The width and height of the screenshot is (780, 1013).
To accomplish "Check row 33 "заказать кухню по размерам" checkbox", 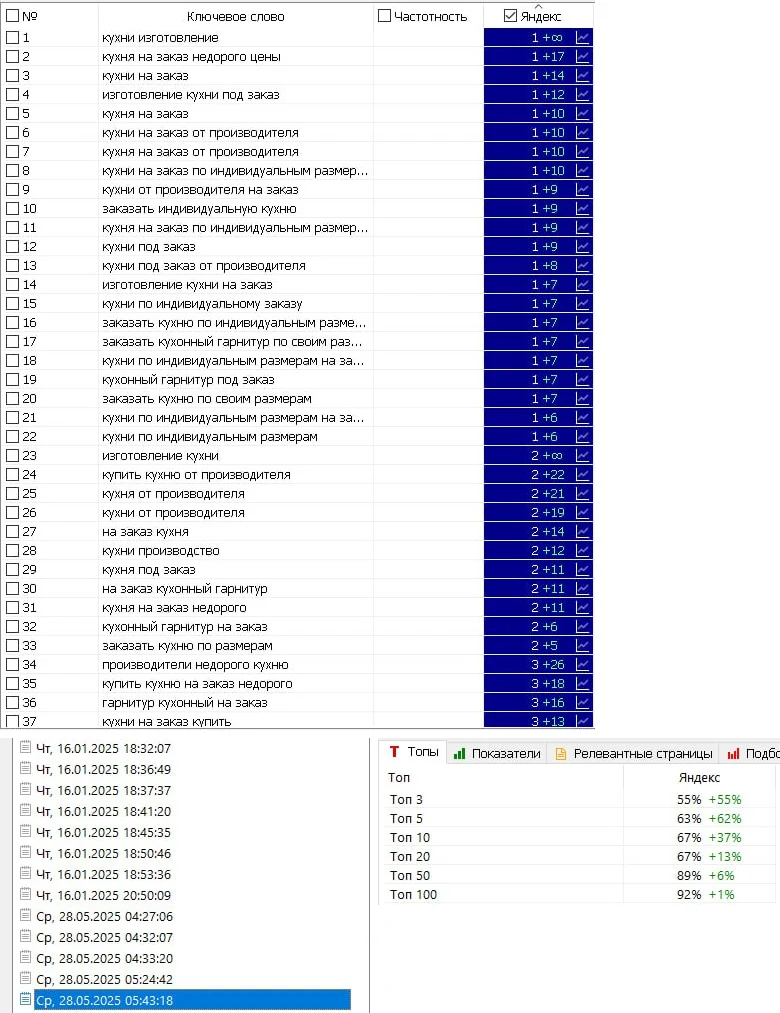I will point(12,645).
